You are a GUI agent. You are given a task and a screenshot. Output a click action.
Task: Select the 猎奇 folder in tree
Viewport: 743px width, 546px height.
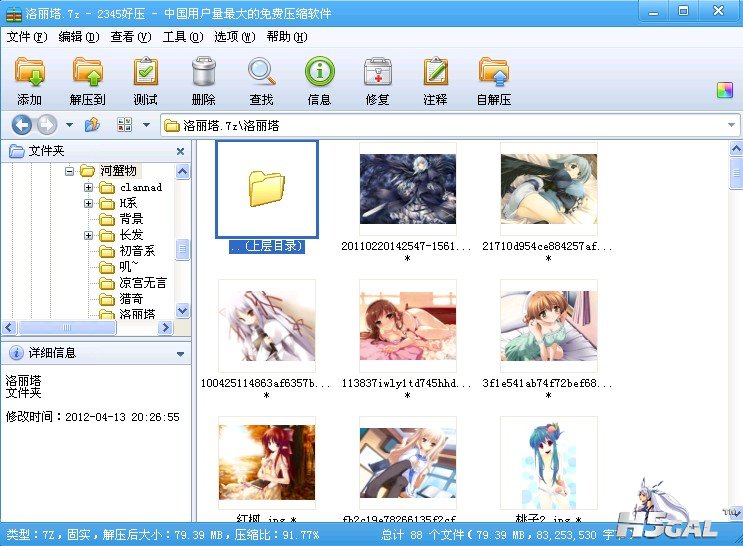131,299
